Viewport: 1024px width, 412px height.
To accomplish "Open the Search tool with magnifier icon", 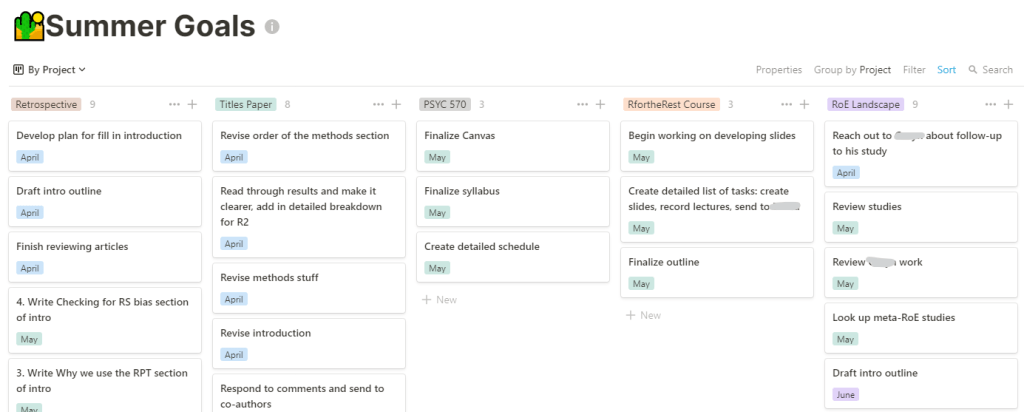I will coord(991,70).
